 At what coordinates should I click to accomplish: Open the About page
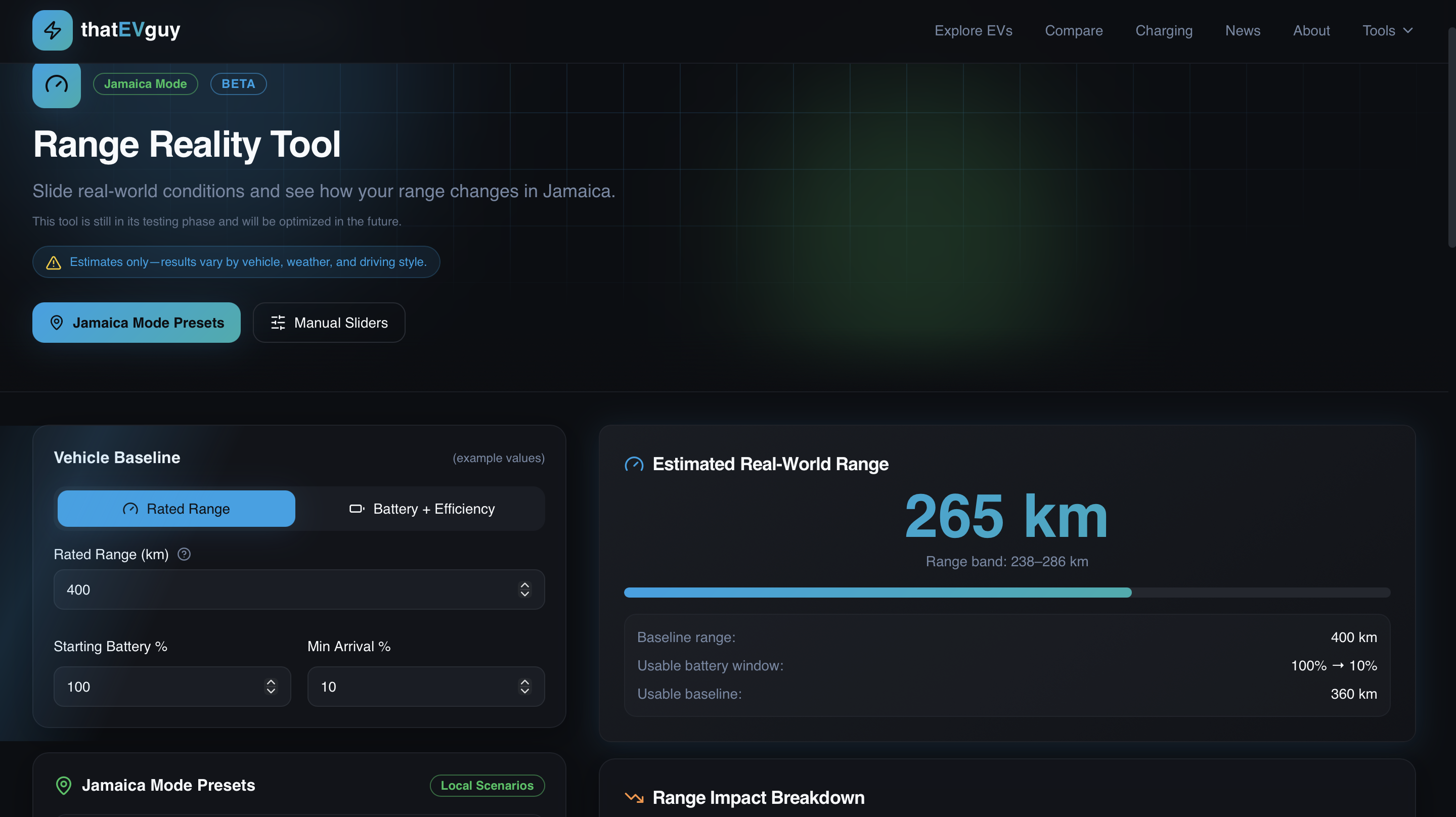tap(1311, 30)
